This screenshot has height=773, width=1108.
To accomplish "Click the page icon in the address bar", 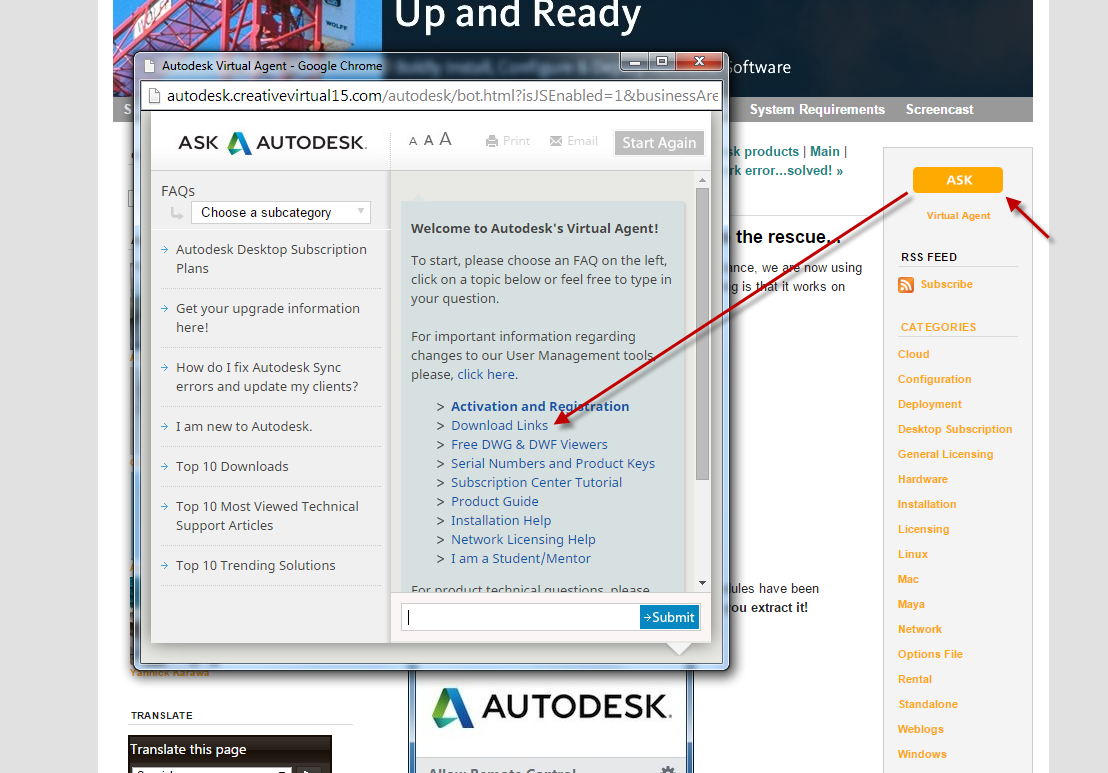I will tap(154, 97).
